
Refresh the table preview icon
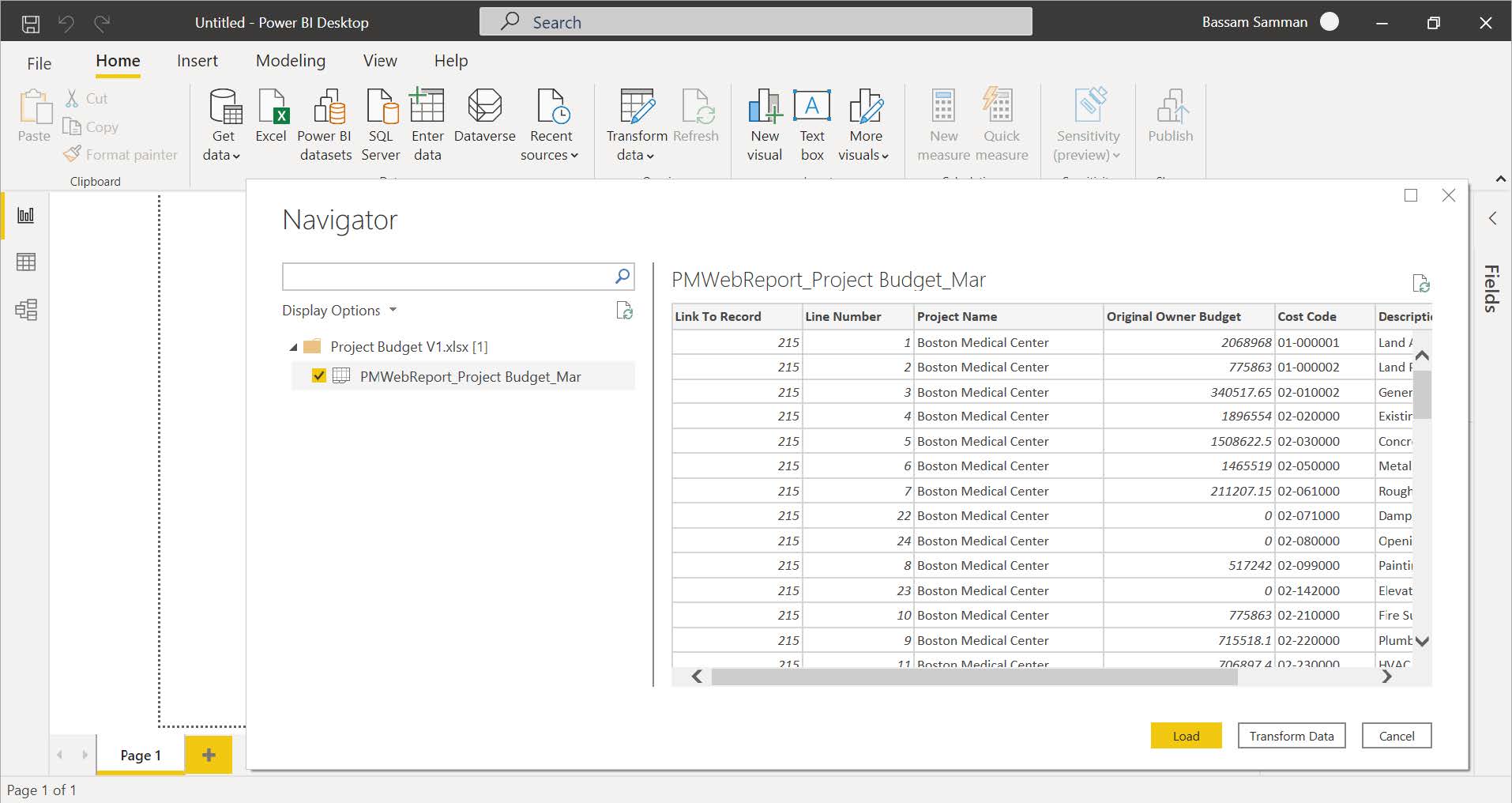(x=1420, y=283)
